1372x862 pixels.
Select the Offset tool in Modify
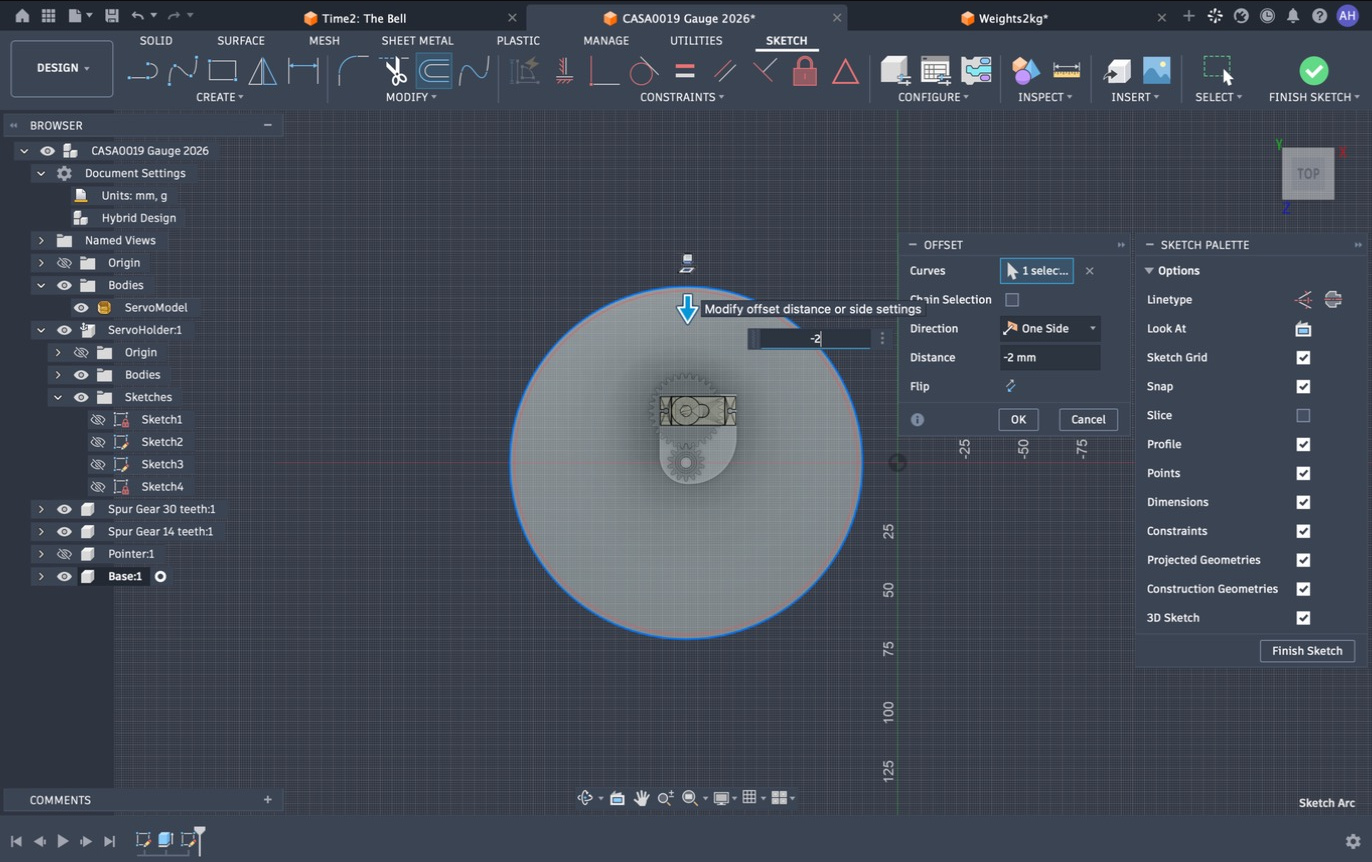pos(433,71)
